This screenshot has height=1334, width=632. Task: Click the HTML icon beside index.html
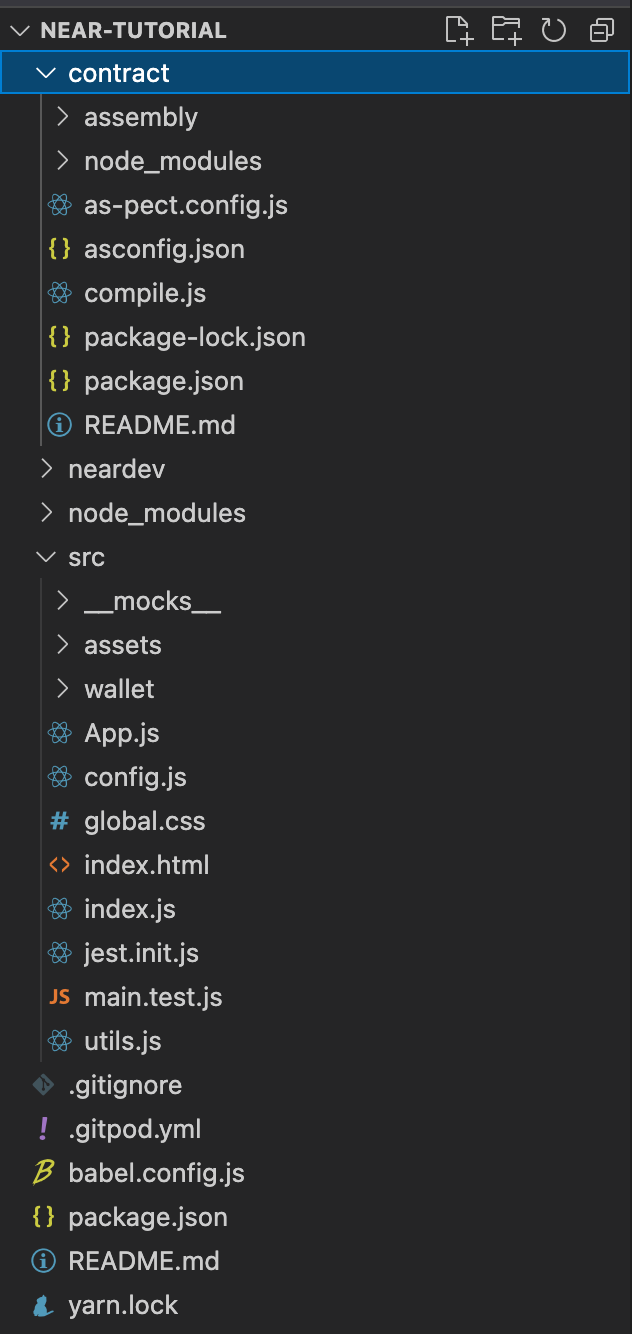[x=60, y=864]
